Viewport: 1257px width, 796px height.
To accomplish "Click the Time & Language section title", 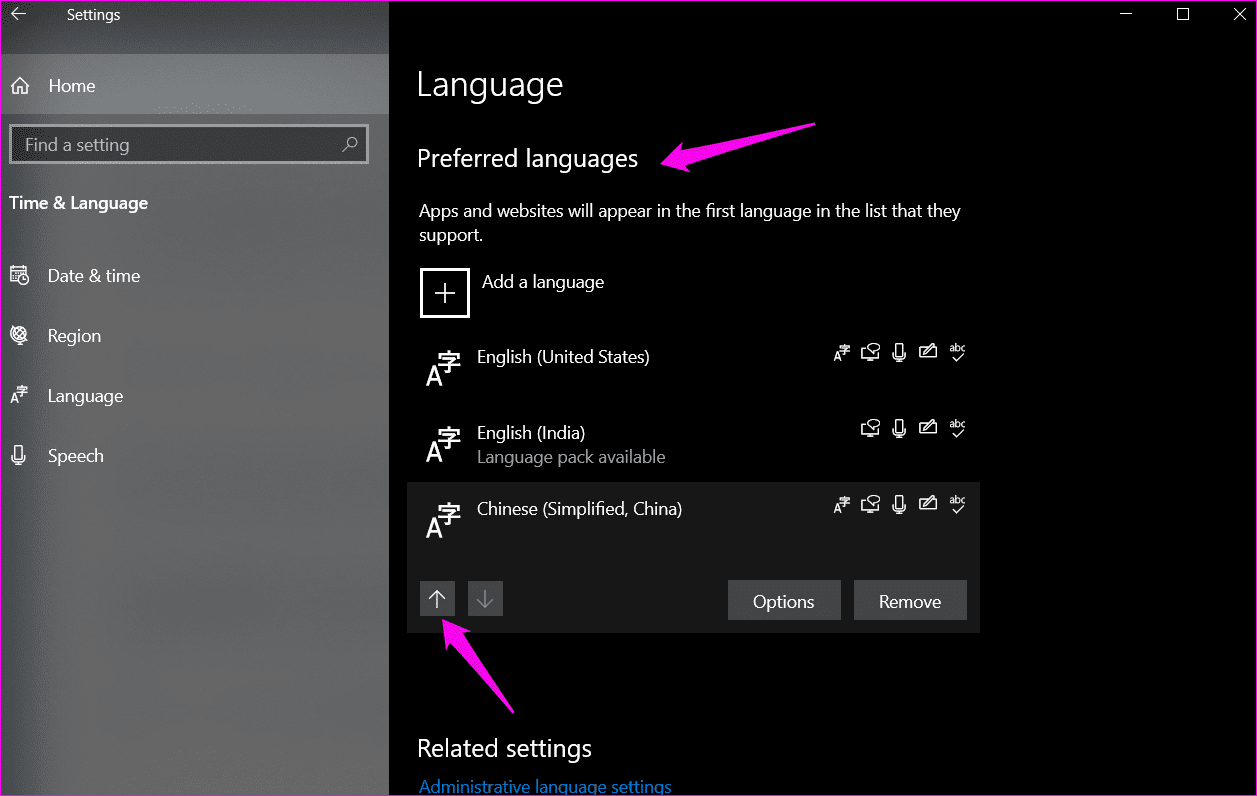I will coord(78,203).
